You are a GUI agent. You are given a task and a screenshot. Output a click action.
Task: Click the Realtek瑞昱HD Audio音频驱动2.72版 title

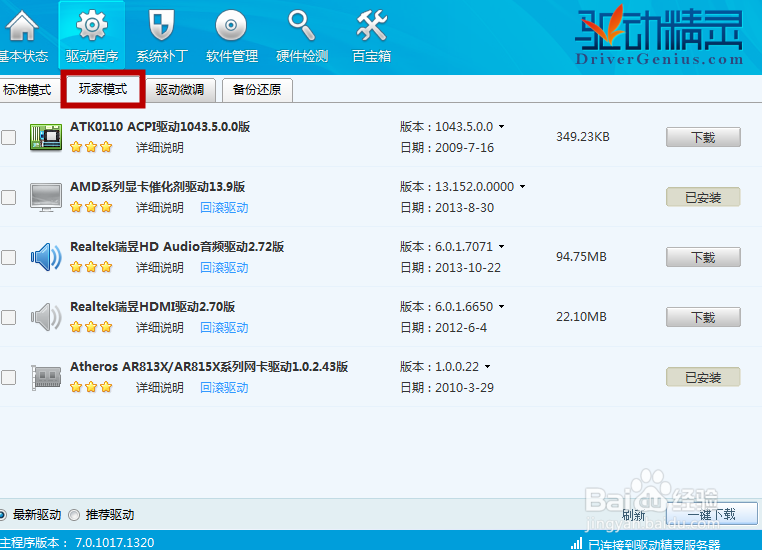point(177,247)
